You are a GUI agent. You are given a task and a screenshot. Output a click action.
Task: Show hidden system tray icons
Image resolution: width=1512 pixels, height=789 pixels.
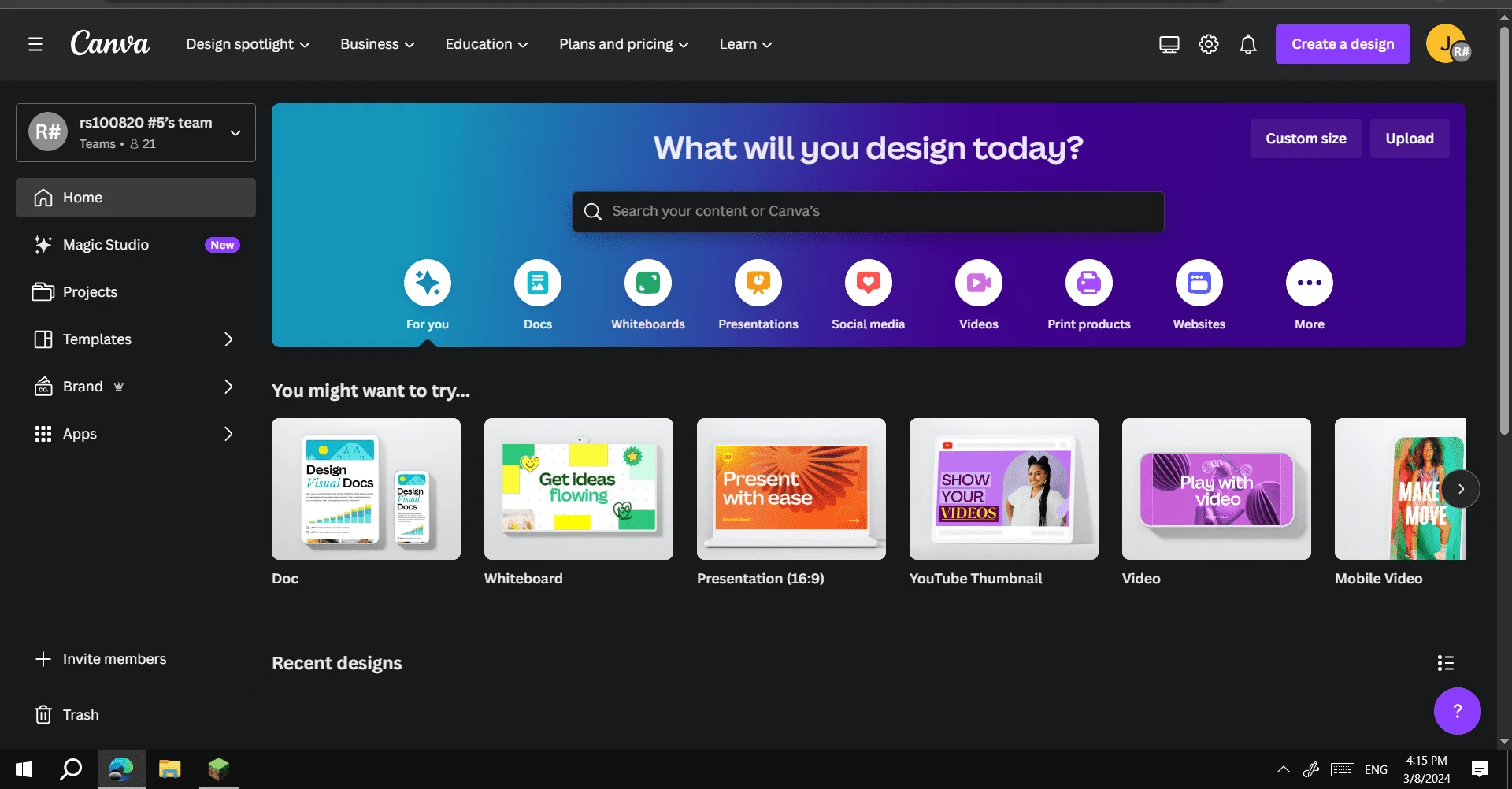coord(1283,769)
